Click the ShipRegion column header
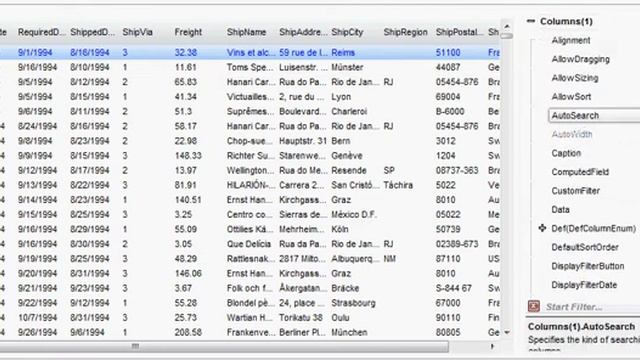Image resolution: width=640 pixels, height=360 pixels. pyautogui.click(x=405, y=32)
